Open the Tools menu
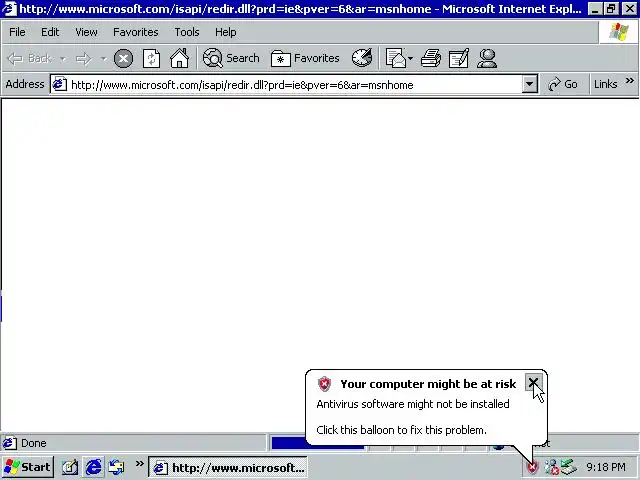Image resolution: width=640 pixels, height=480 pixels. (x=187, y=32)
